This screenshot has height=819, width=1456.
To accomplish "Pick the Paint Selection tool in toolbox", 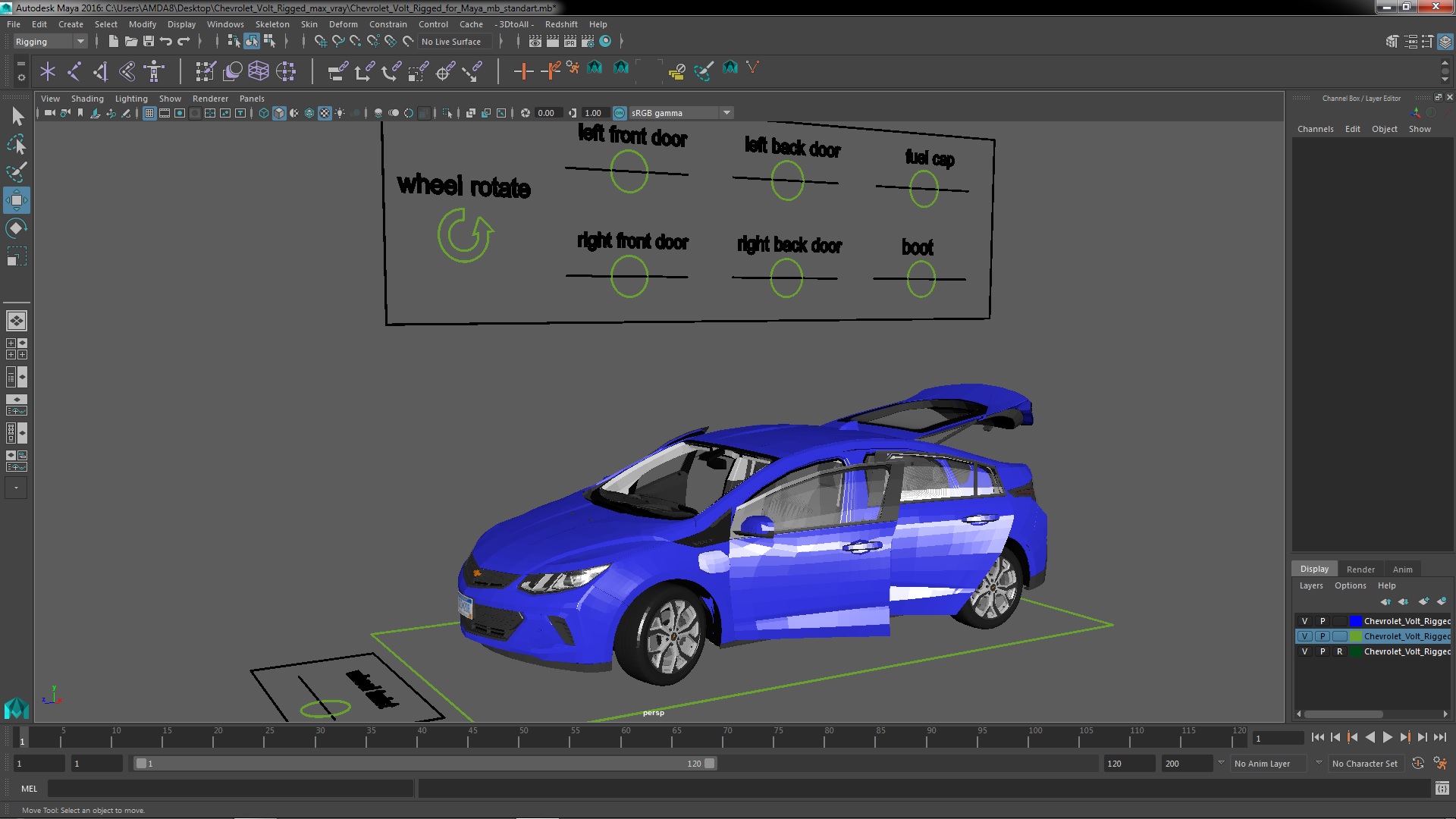I will tap(17, 172).
